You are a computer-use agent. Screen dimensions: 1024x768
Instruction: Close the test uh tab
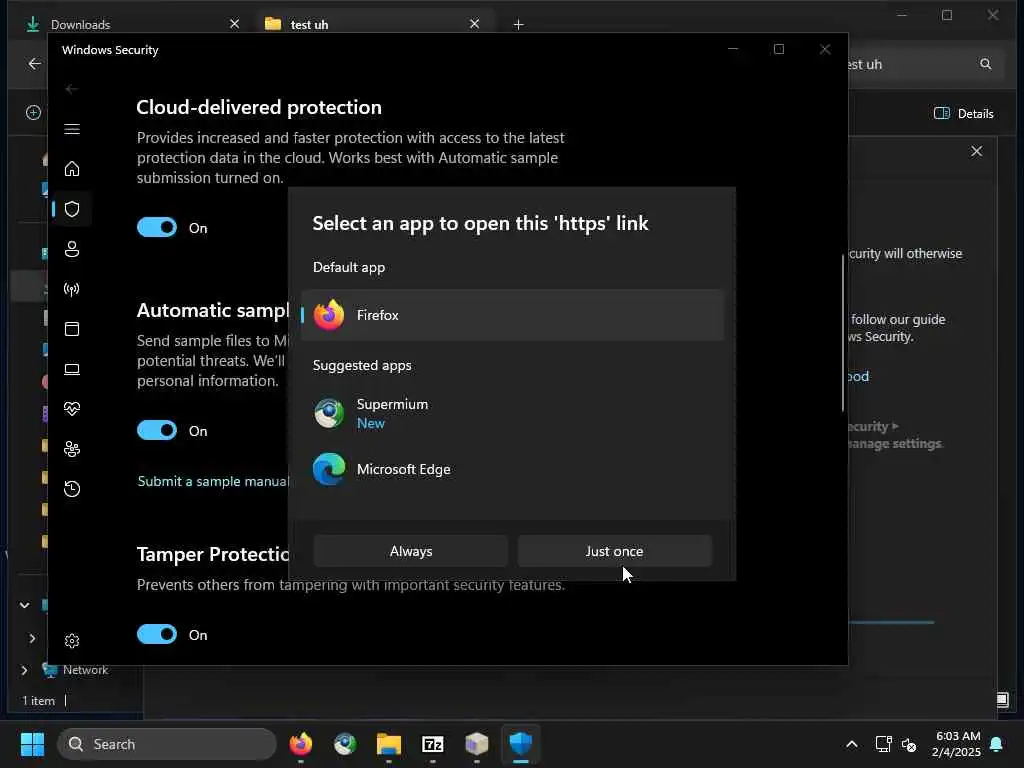pos(475,24)
